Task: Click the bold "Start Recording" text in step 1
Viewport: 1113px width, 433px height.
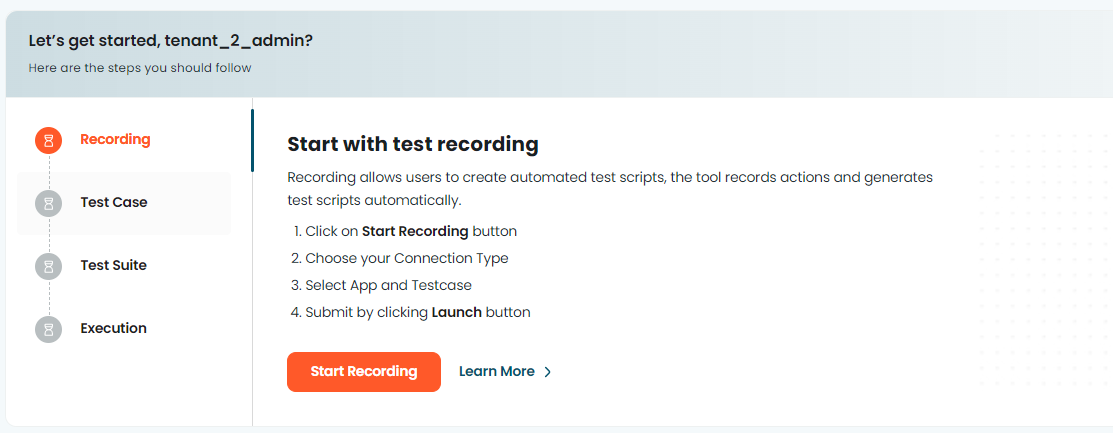Action: pyautogui.click(x=415, y=231)
